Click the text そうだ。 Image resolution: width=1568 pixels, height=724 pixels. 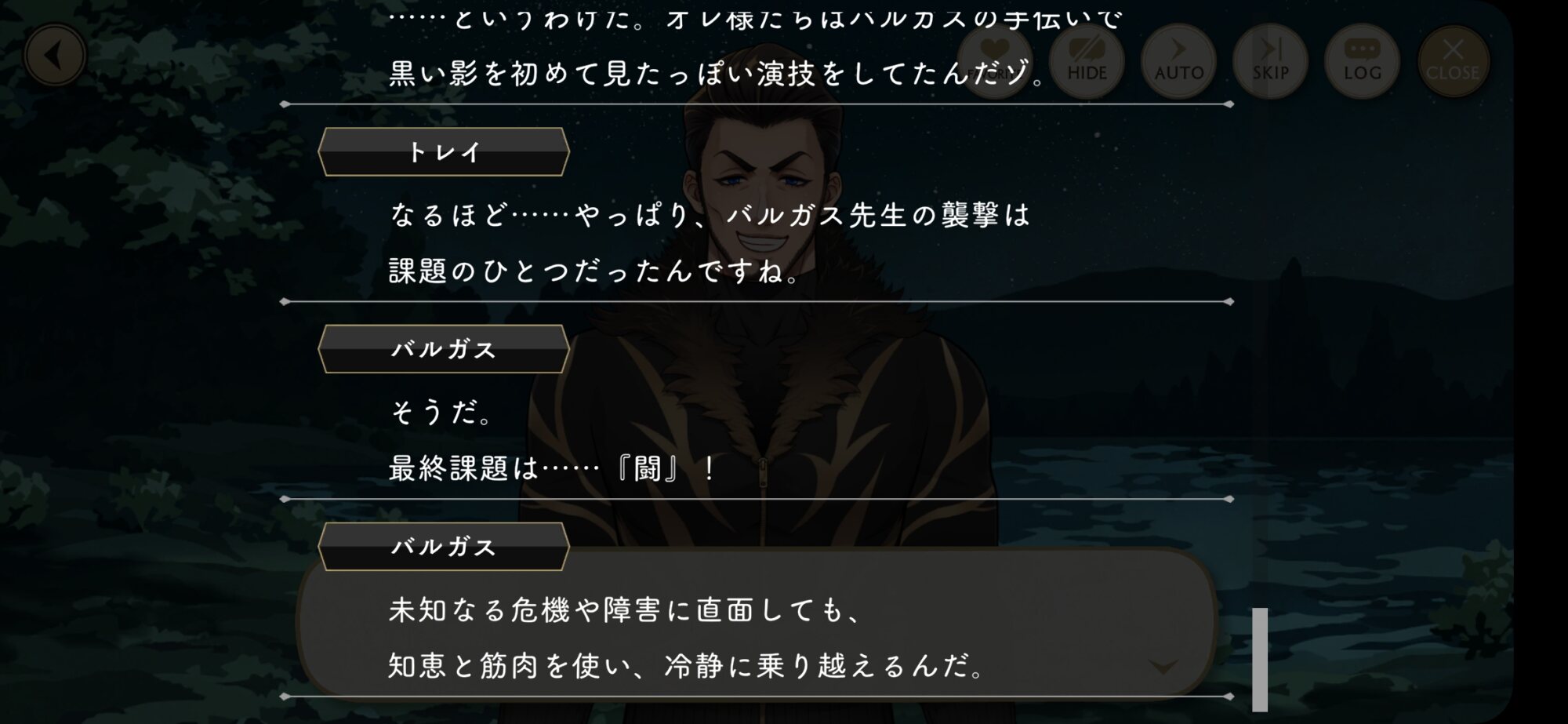pyautogui.click(x=443, y=412)
